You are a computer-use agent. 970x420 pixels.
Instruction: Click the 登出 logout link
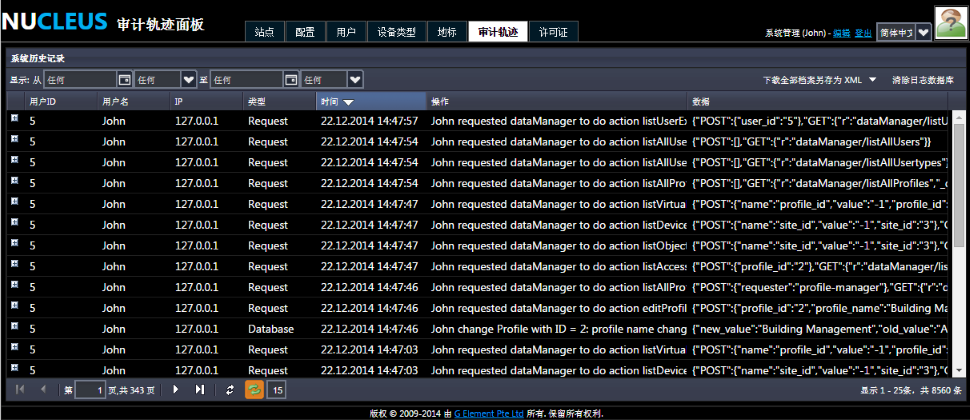(x=863, y=33)
